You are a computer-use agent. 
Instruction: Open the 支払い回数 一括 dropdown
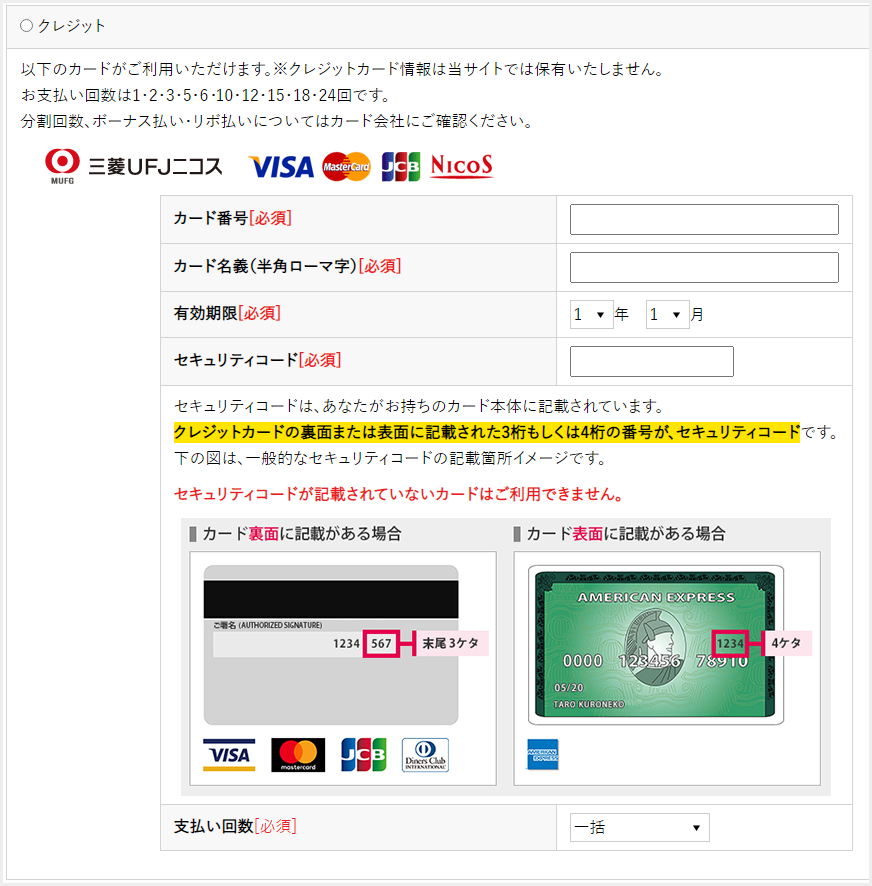click(639, 828)
